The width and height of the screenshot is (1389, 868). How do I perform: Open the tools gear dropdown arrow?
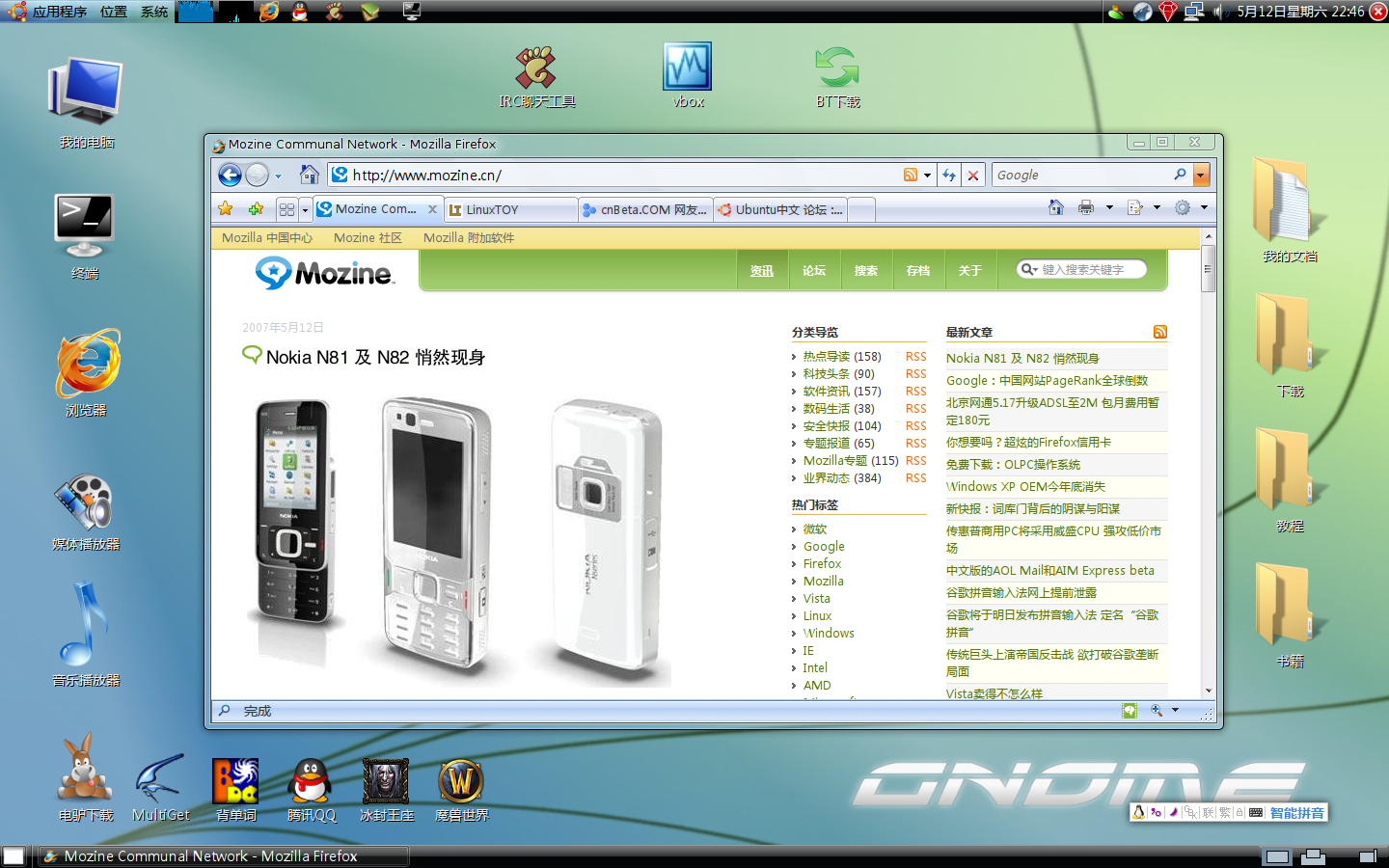point(1204,207)
